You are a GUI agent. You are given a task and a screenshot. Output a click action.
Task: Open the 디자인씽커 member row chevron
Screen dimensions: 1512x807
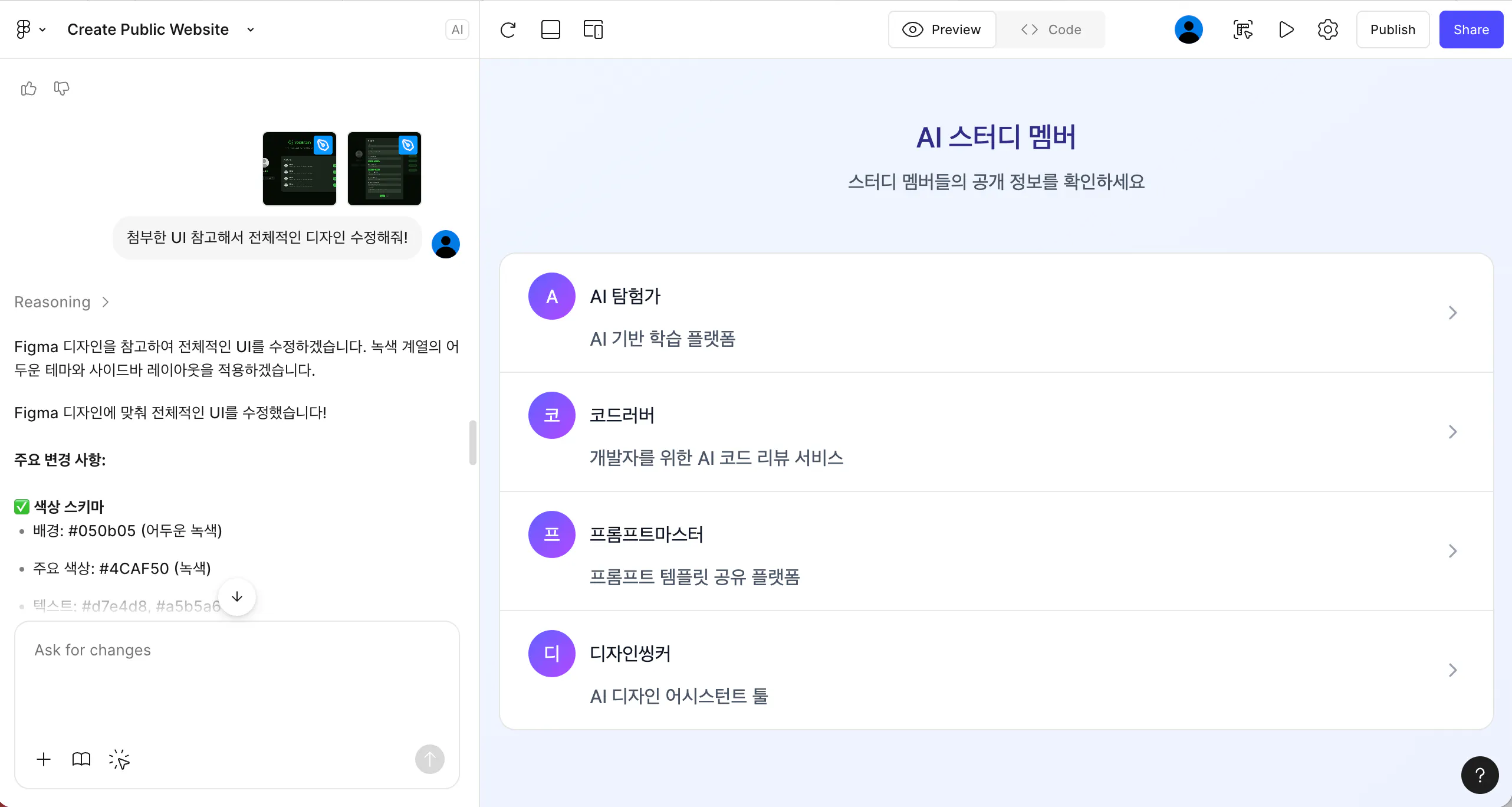point(1453,670)
